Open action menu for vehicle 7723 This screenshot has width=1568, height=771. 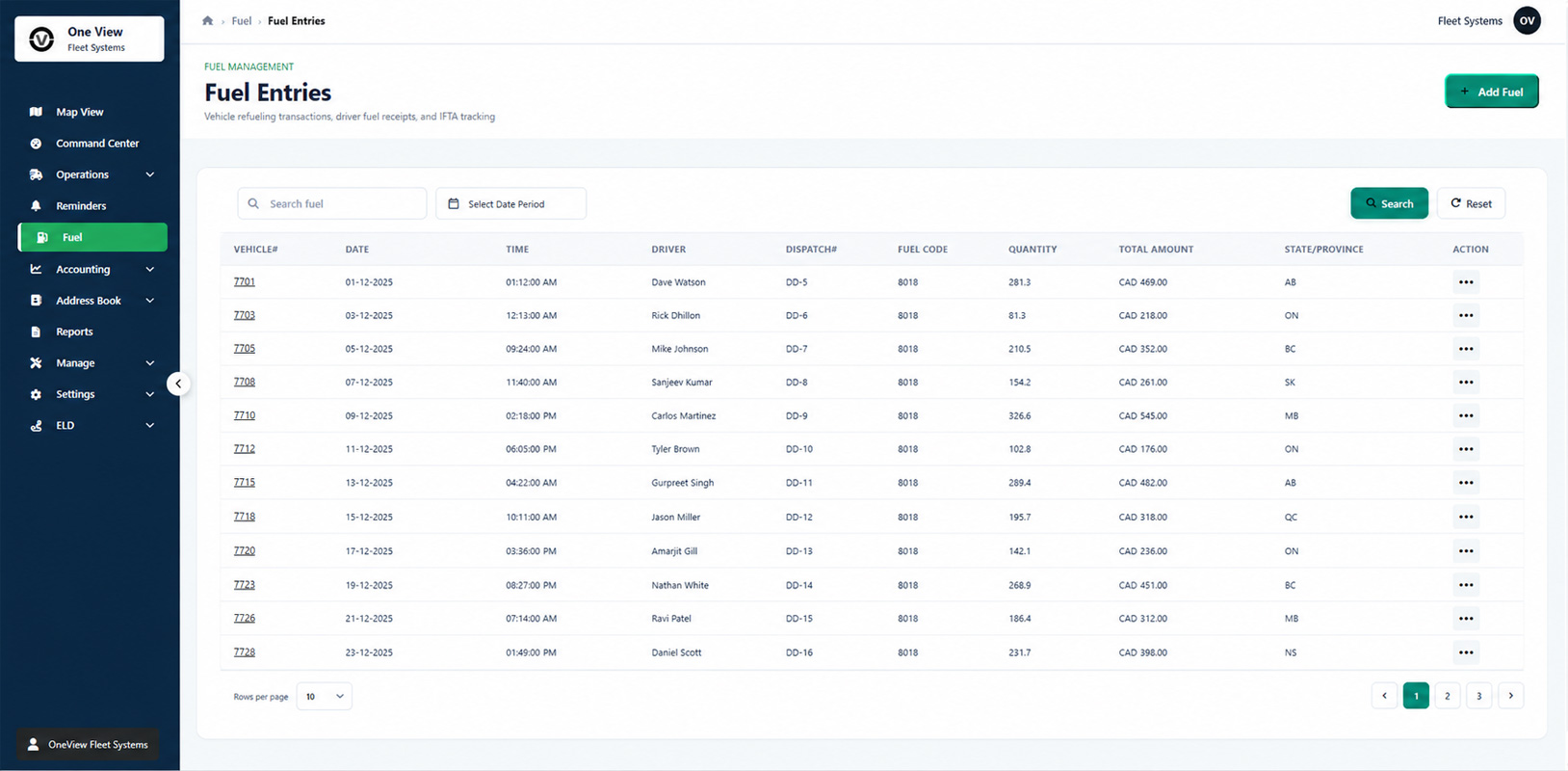click(1466, 585)
